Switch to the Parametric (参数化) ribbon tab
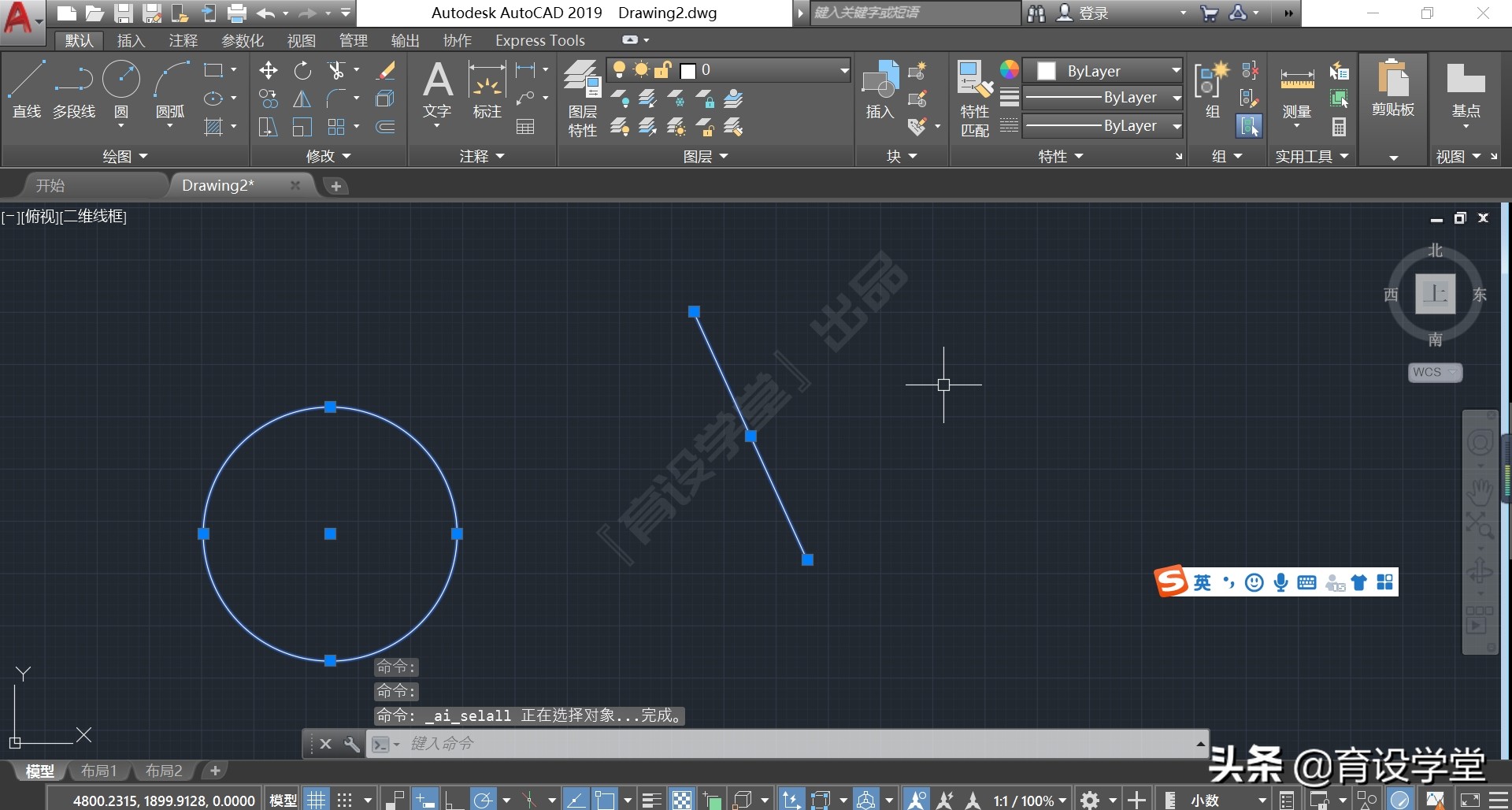 [243, 41]
